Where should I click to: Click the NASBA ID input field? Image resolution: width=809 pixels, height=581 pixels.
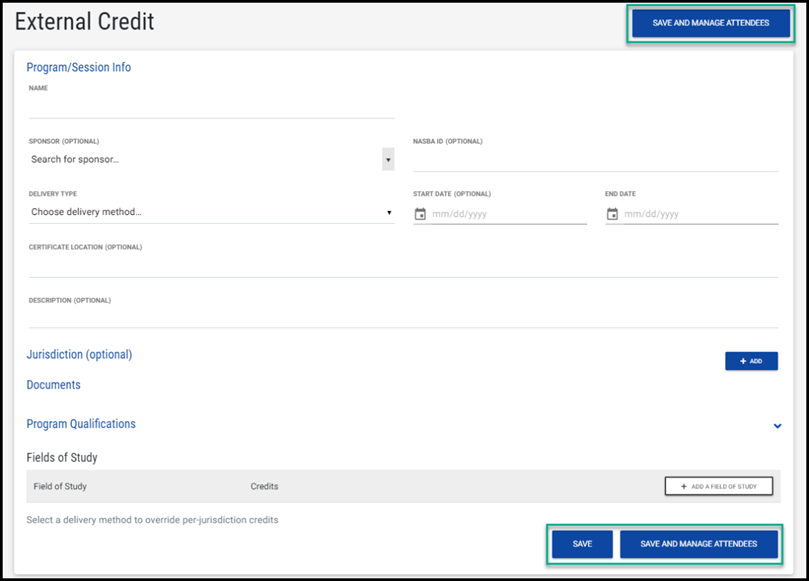(595, 159)
